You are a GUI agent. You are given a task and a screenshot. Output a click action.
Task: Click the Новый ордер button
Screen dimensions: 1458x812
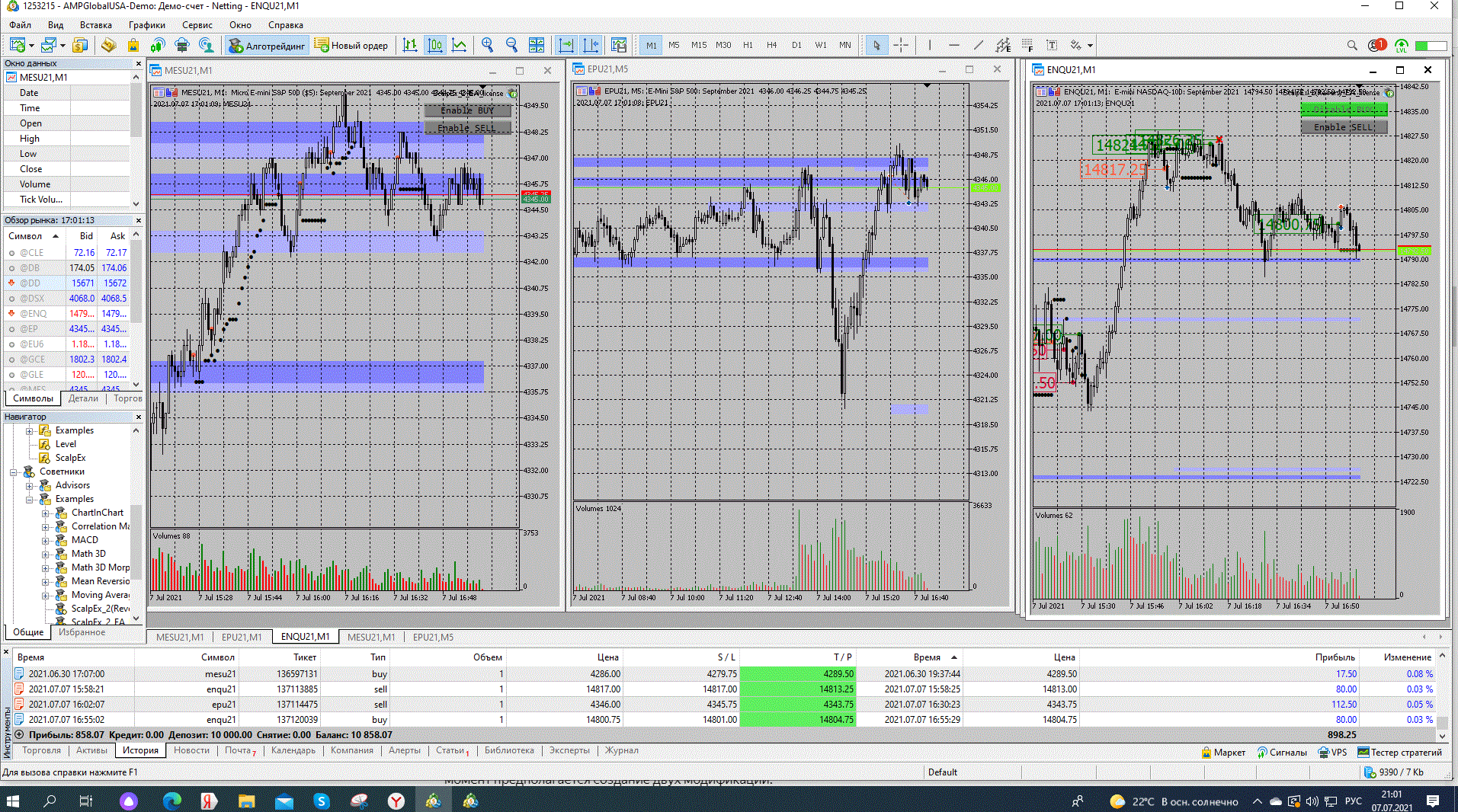pos(351,46)
